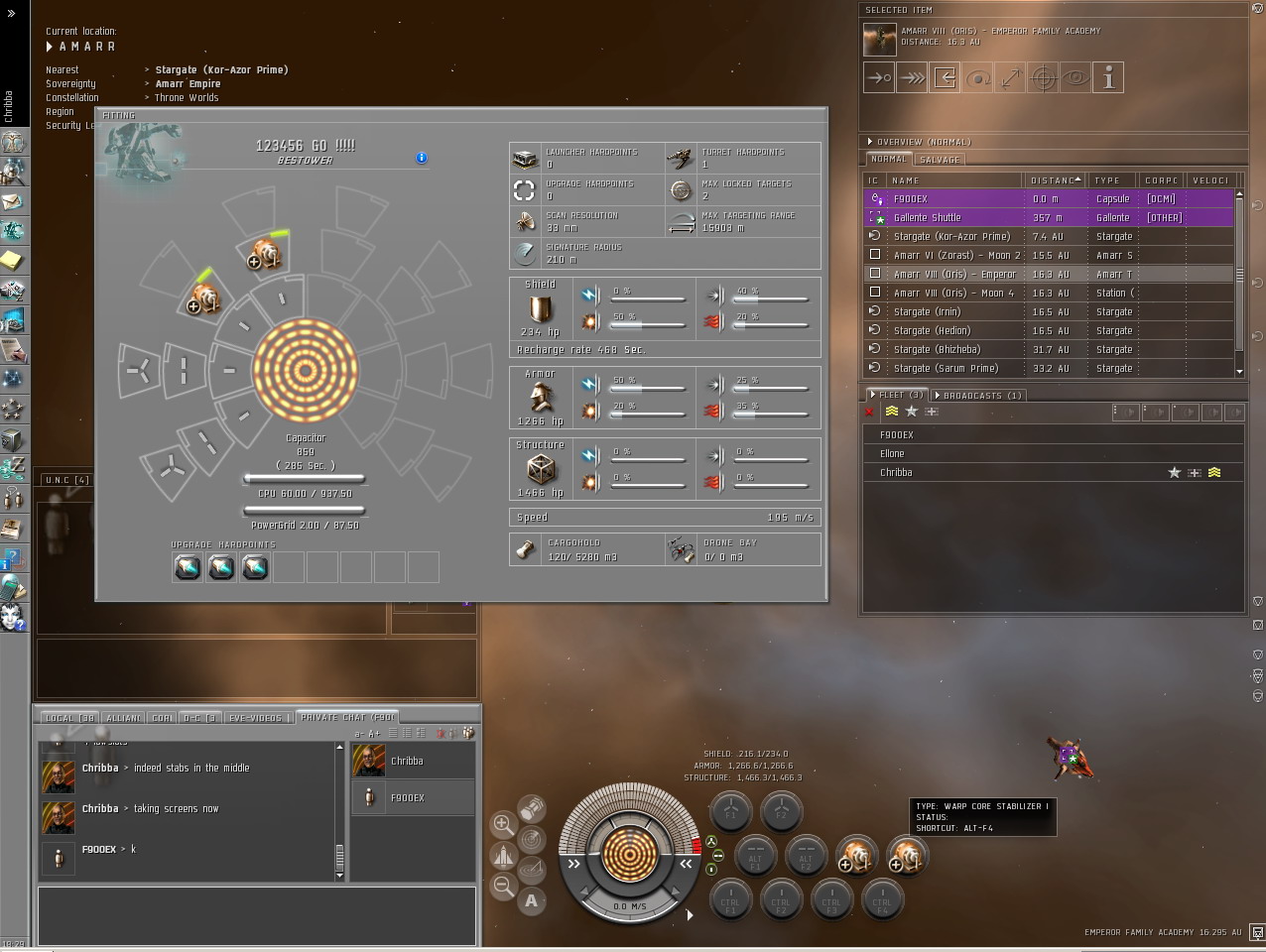Click cargo hold icon near HUD
Image resolution: width=1266 pixels, height=952 pixels.
click(532, 808)
